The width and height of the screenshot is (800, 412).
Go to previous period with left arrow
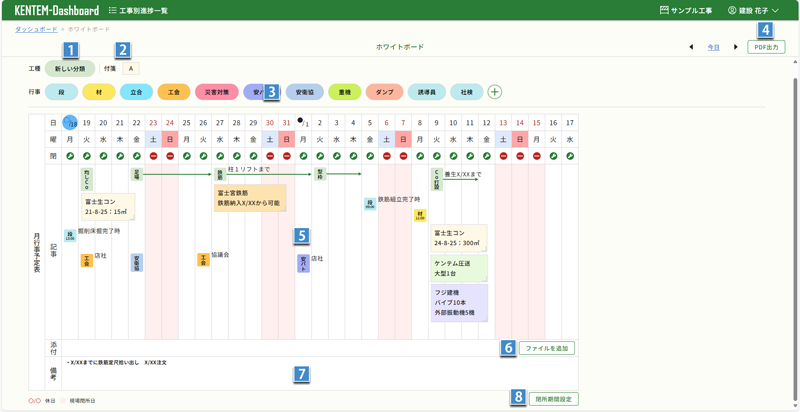click(691, 47)
